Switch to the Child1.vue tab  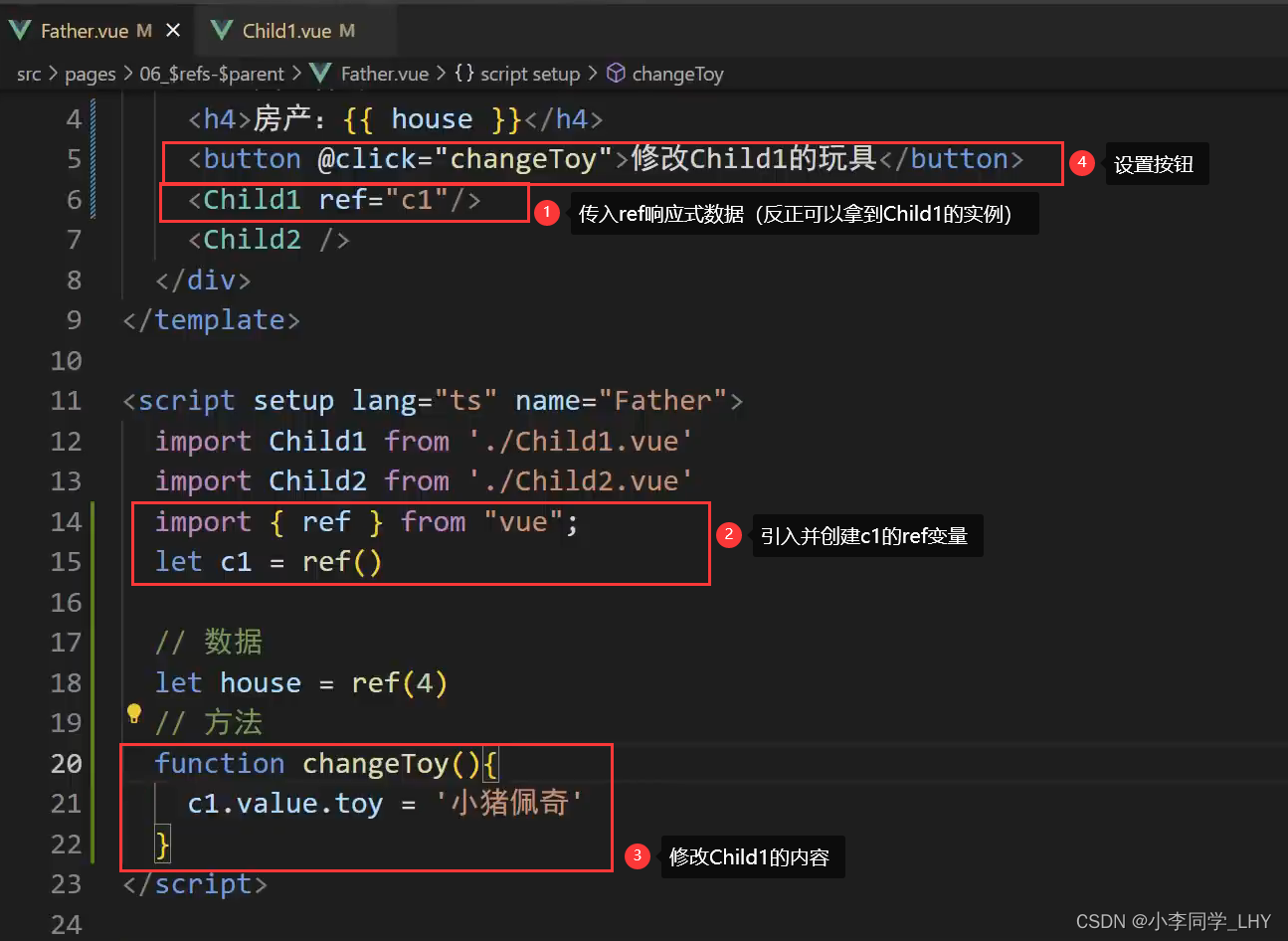[x=285, y=31]
